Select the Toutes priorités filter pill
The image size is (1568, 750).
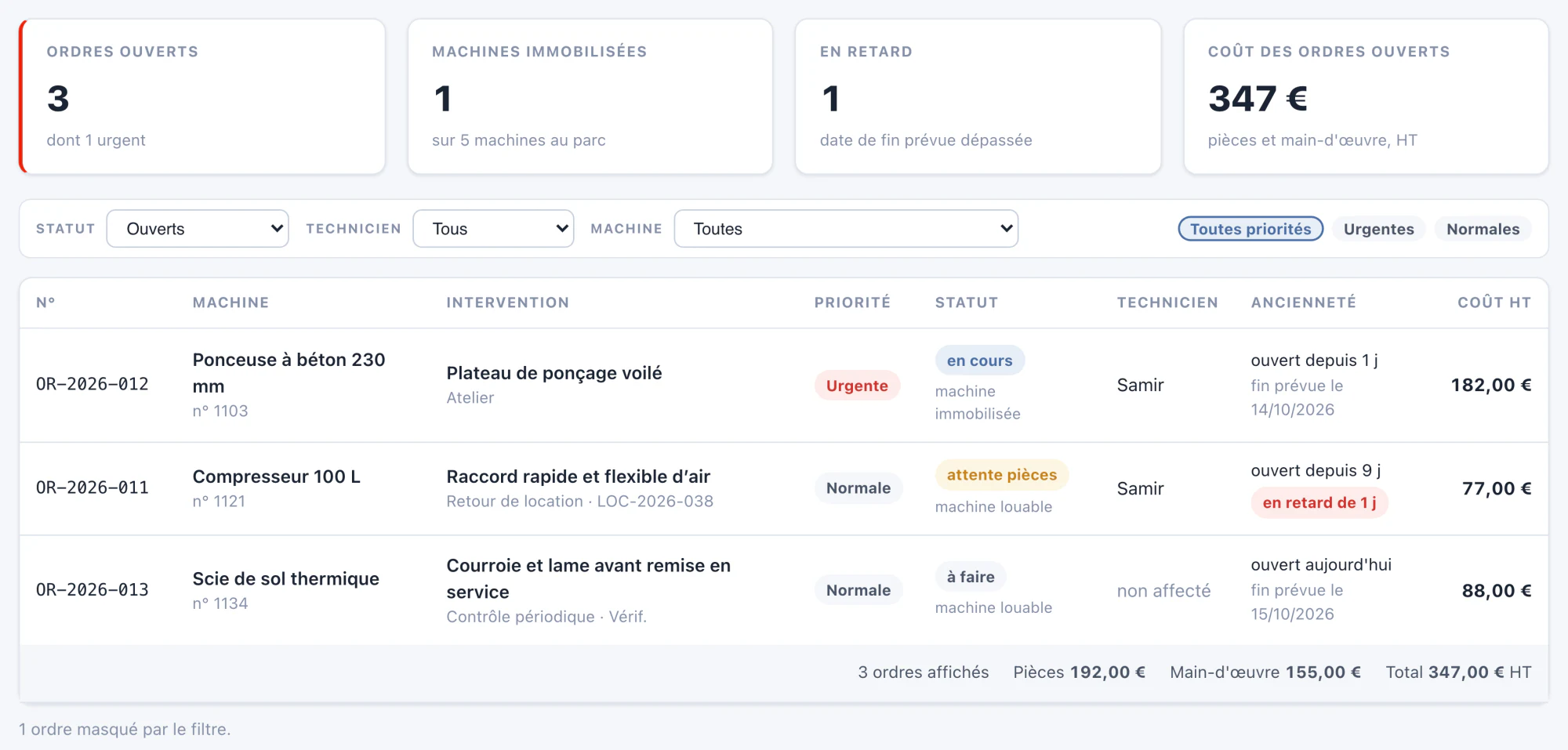[1250, 229]
